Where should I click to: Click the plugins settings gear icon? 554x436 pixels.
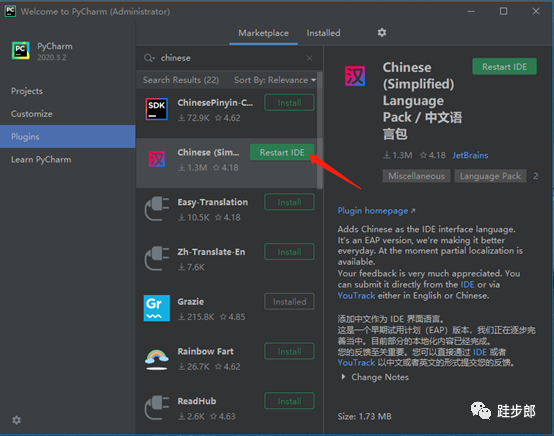tap(382, 33)
